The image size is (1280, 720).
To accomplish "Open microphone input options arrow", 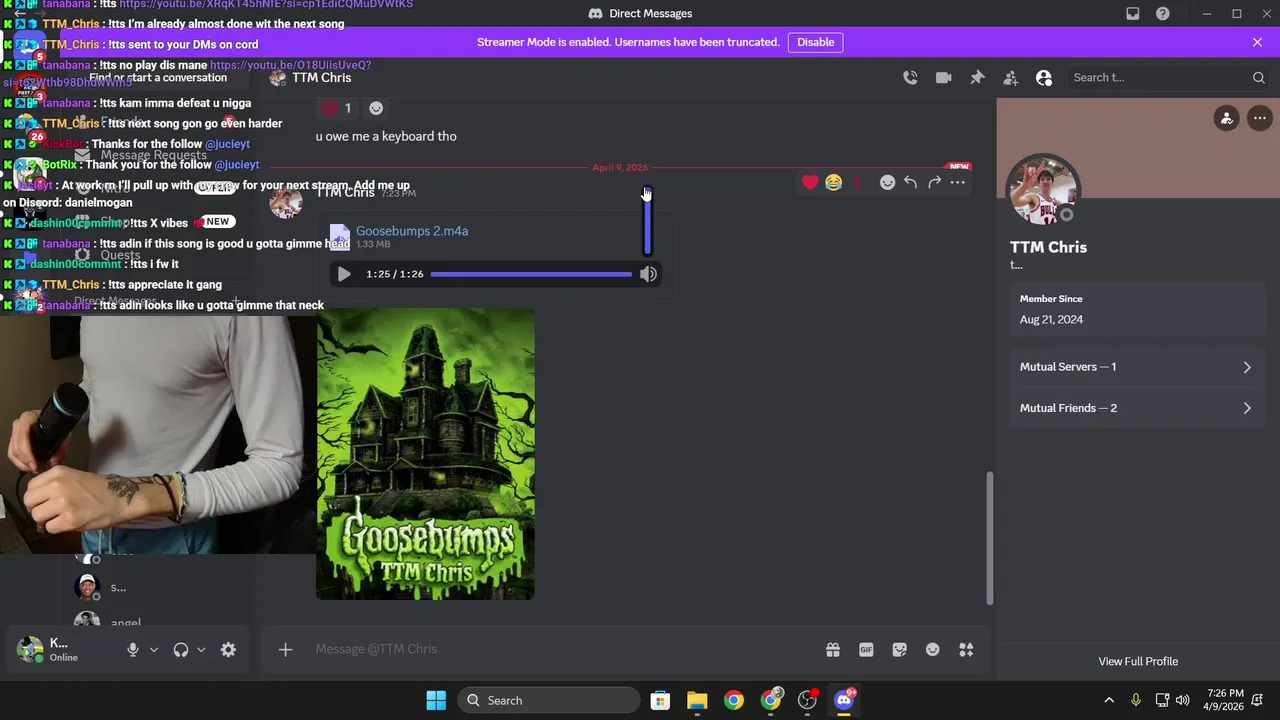I will point(153,650).
